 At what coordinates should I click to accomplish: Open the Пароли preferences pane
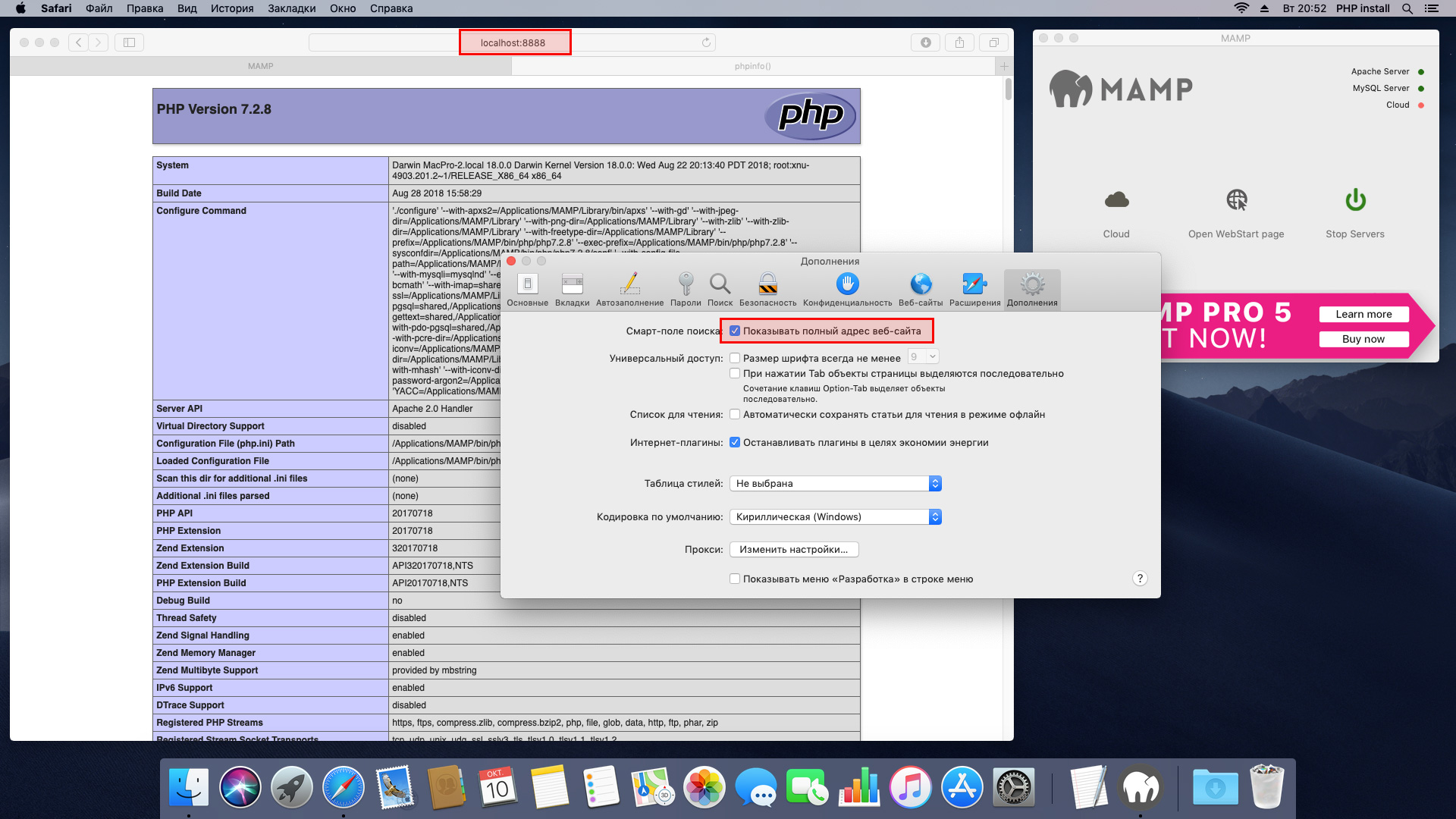(x=686, y=290)
